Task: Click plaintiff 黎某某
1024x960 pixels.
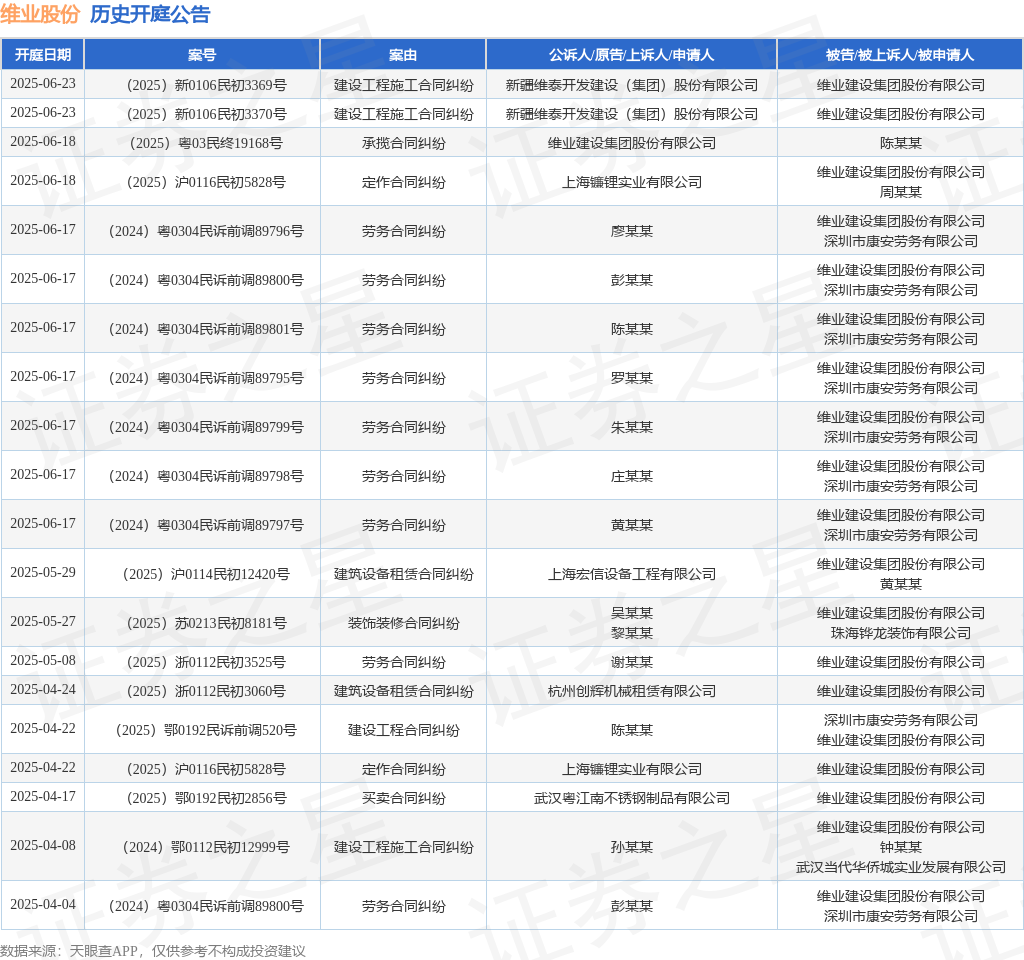Action: pos(632,633)
